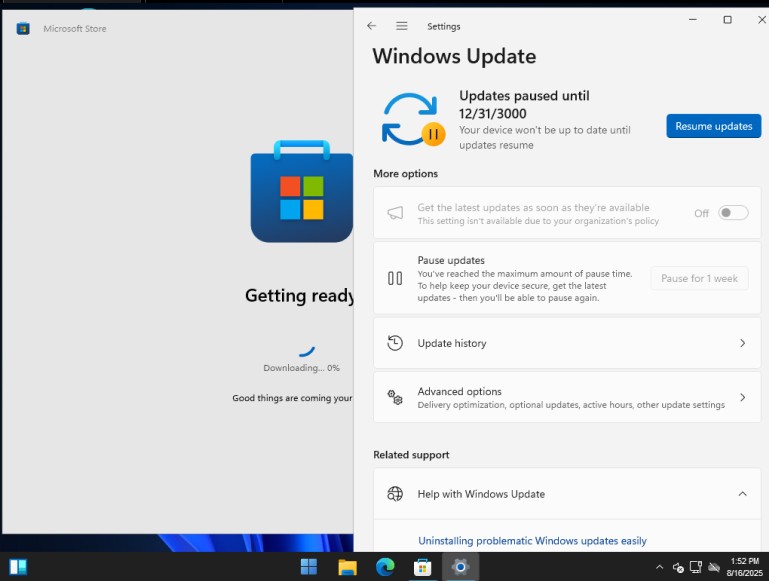This screenshot has height=581, width=769.
Task: Click the Update history row label
Action: coord(452,343)
